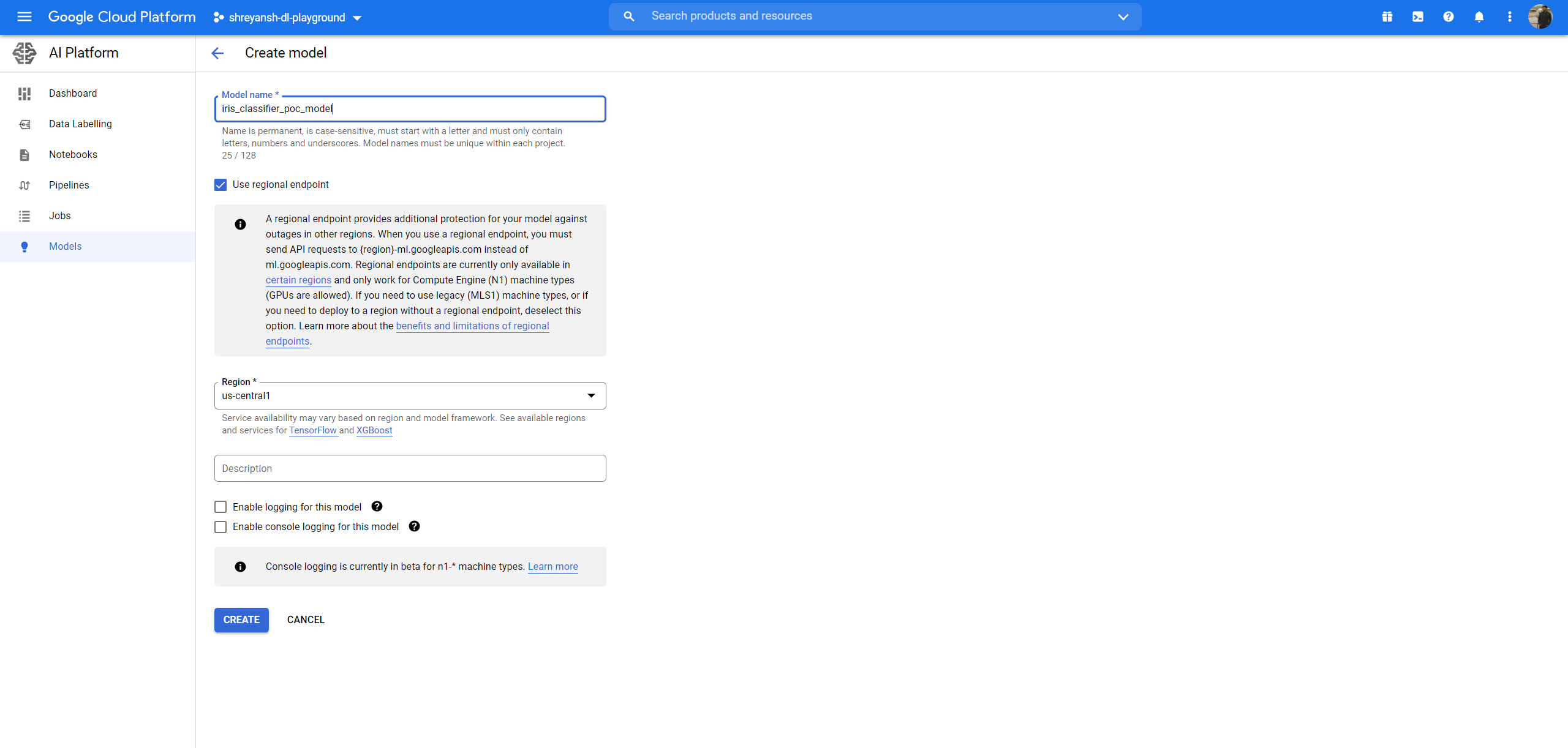
Task: Uncheck Use regional endpoint checkbox
Action: pos(221,185)
